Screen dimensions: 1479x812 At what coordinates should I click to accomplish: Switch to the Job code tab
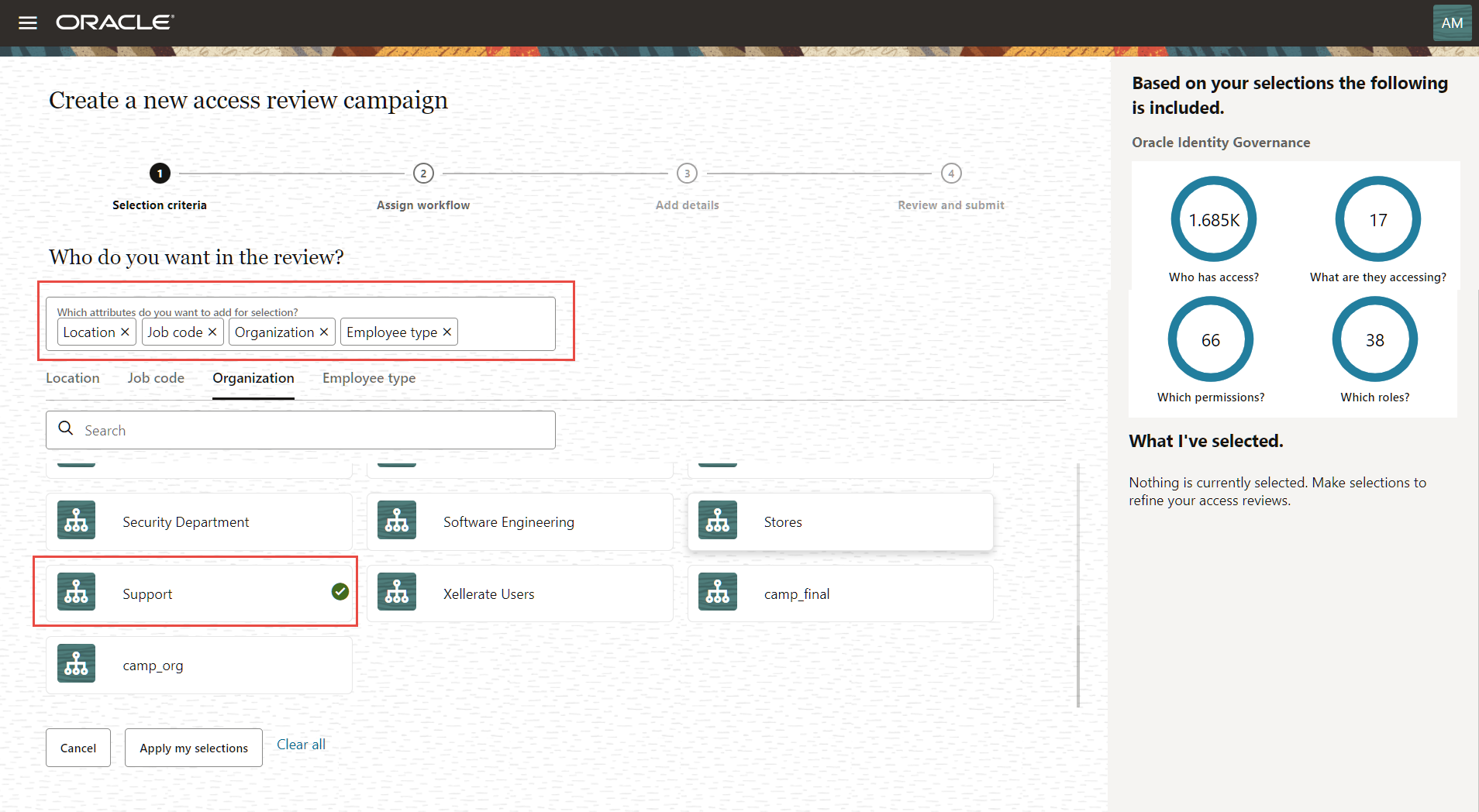156,378
